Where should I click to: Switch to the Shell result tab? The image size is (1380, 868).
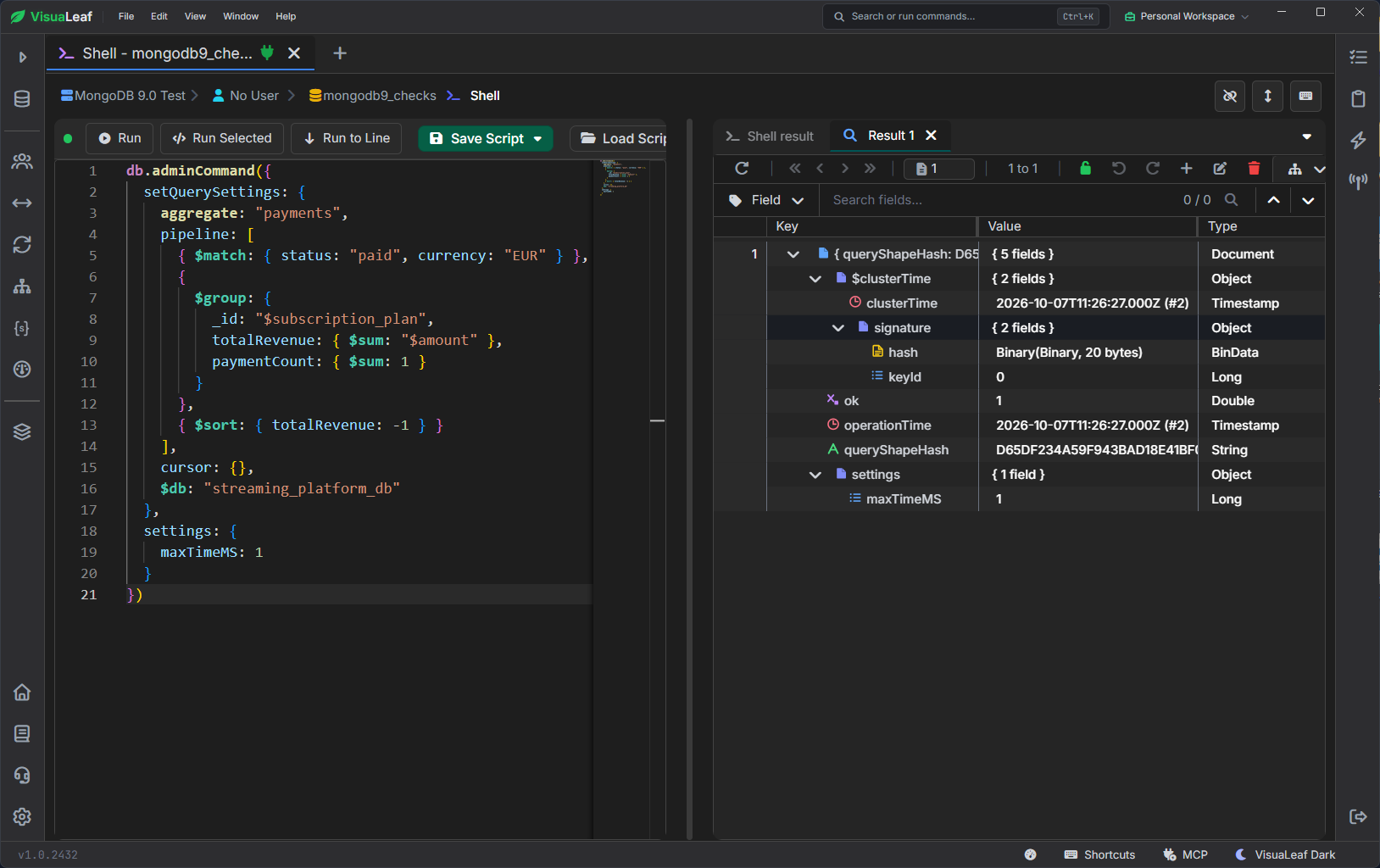(x=770, y=136)
